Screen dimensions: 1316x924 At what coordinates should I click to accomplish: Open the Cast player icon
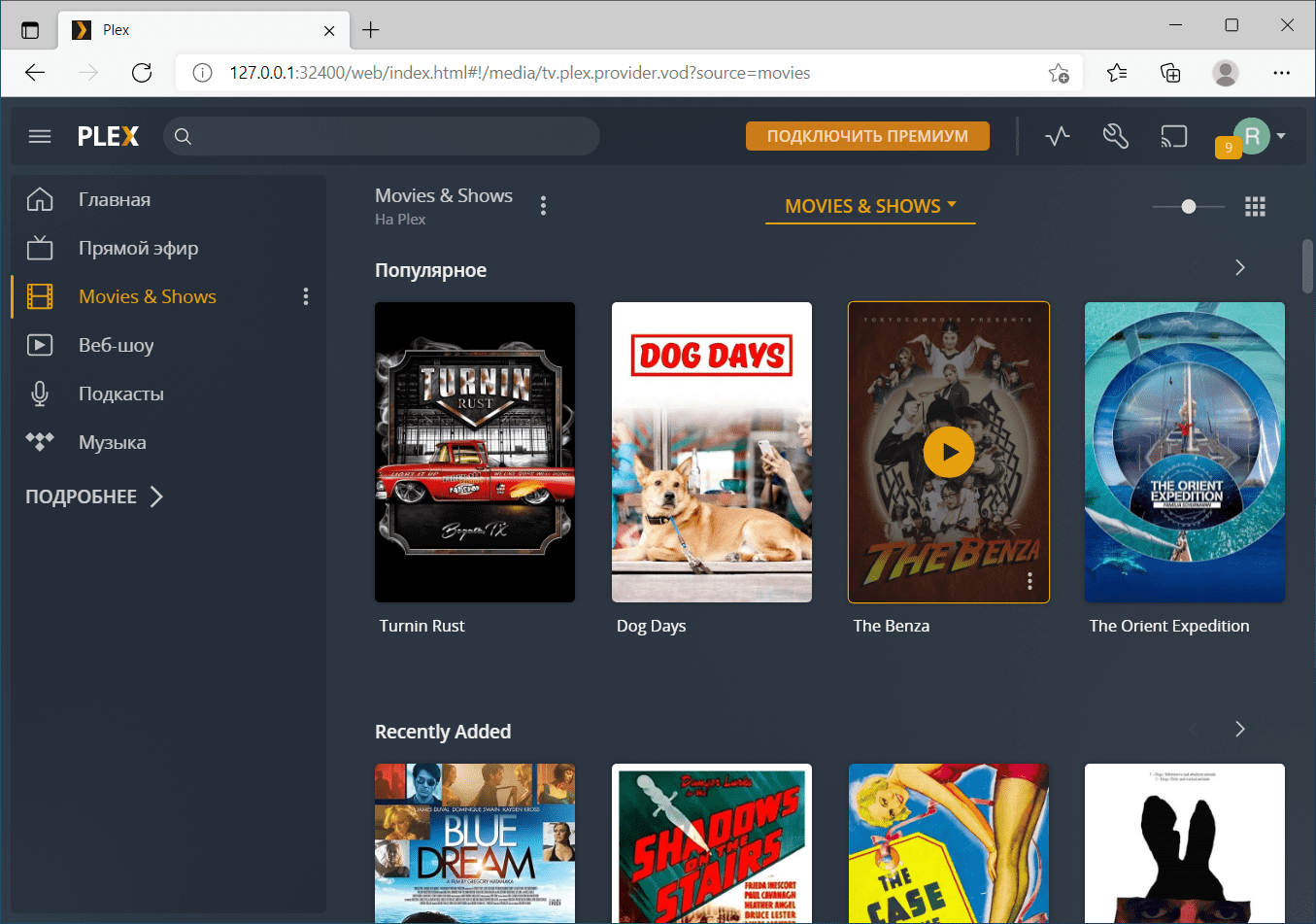1174,136
